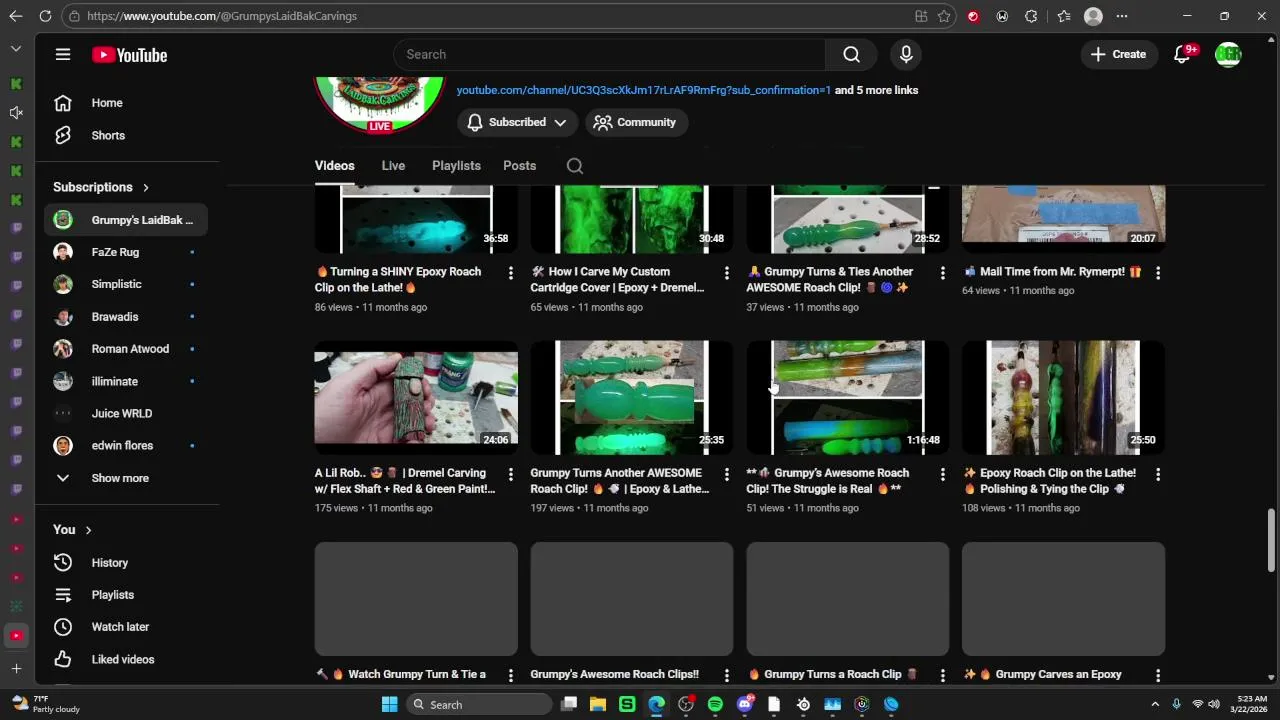
Task: Open Watch later list
Action: tap(126, 627)
